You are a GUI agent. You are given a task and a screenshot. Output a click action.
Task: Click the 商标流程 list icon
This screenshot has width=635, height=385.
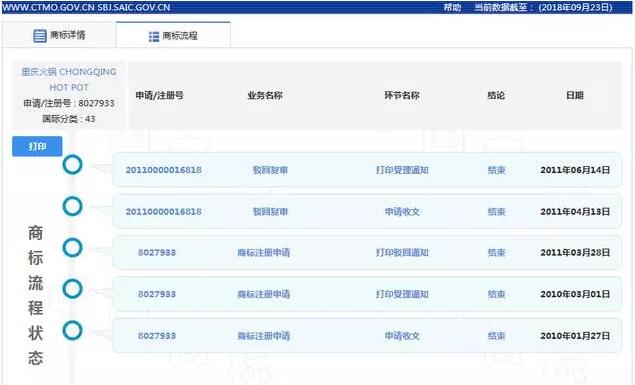point(154,36)
